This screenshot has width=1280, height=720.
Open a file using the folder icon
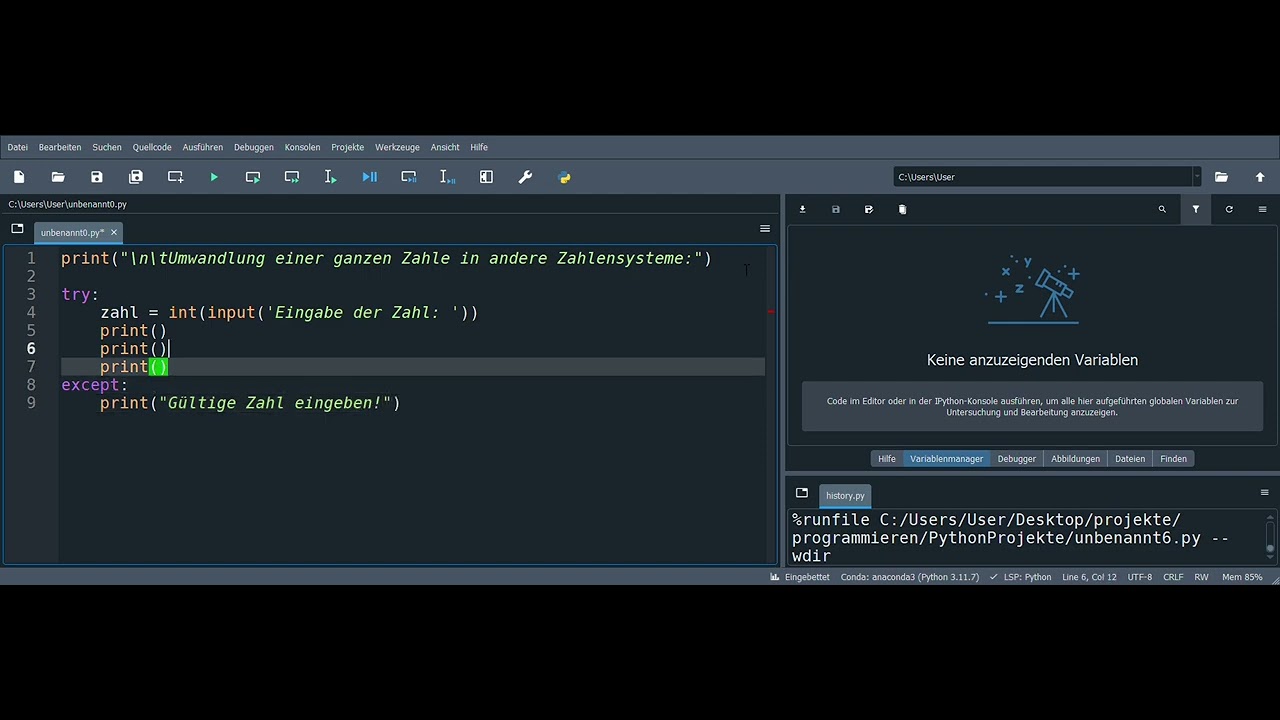pos(58,177)
